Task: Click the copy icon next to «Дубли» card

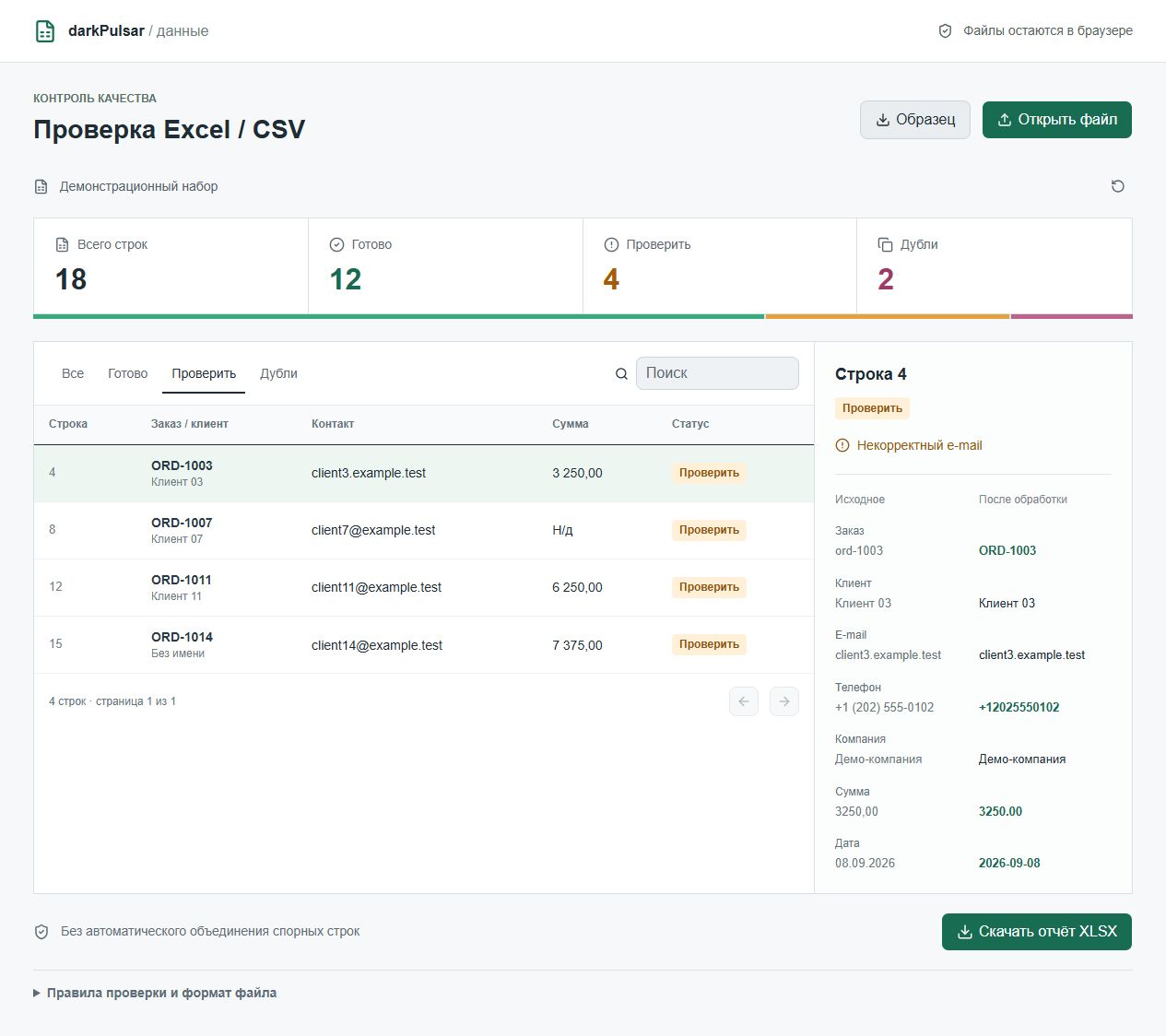Action: click(x=886, y=244)
